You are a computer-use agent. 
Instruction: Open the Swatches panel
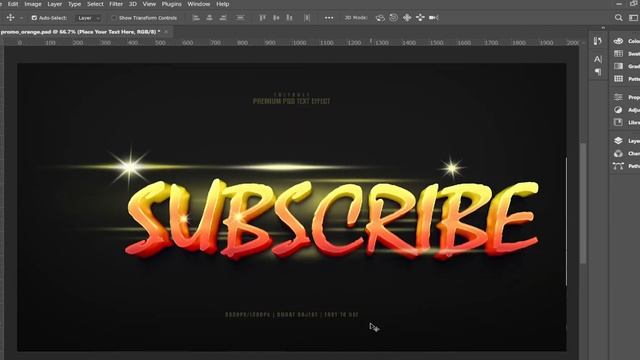[x=626, y=53]
